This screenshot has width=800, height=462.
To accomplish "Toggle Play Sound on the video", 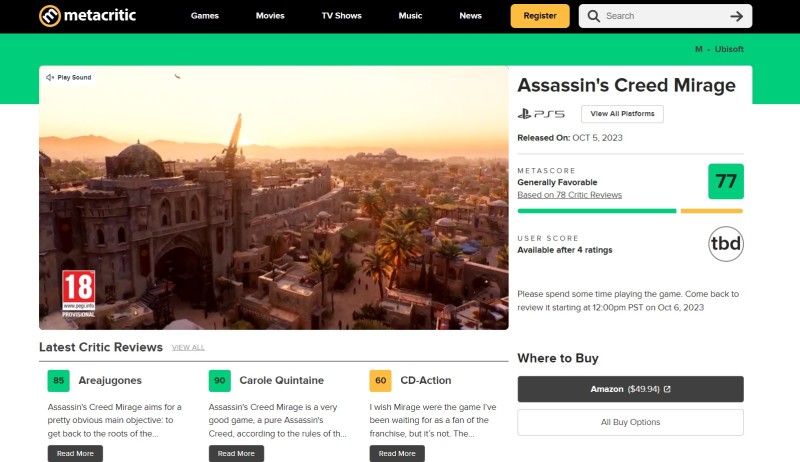I will tap(68, 78).
